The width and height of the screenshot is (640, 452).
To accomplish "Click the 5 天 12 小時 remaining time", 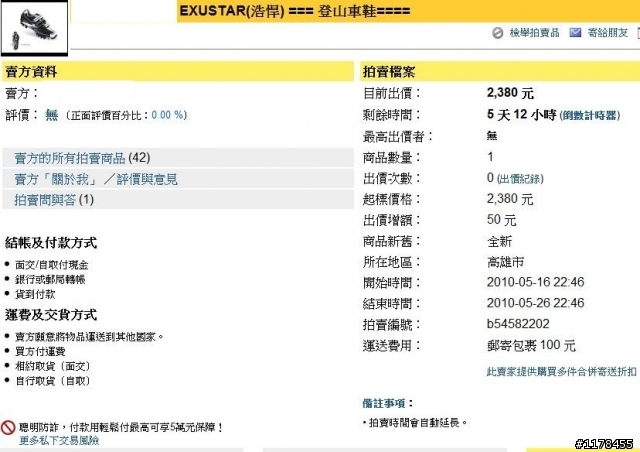I will click(521, 115).
